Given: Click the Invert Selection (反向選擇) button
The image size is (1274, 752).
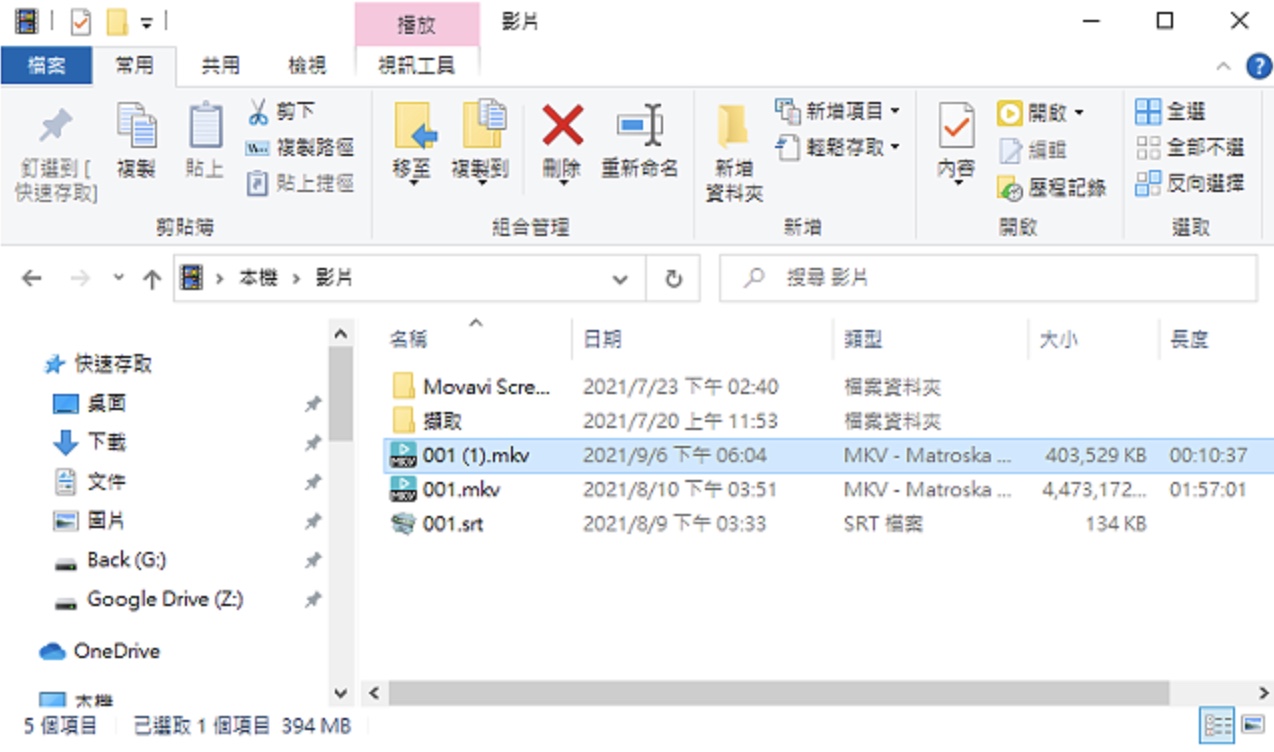Looking at the screenshot, I should (1190, 184).
